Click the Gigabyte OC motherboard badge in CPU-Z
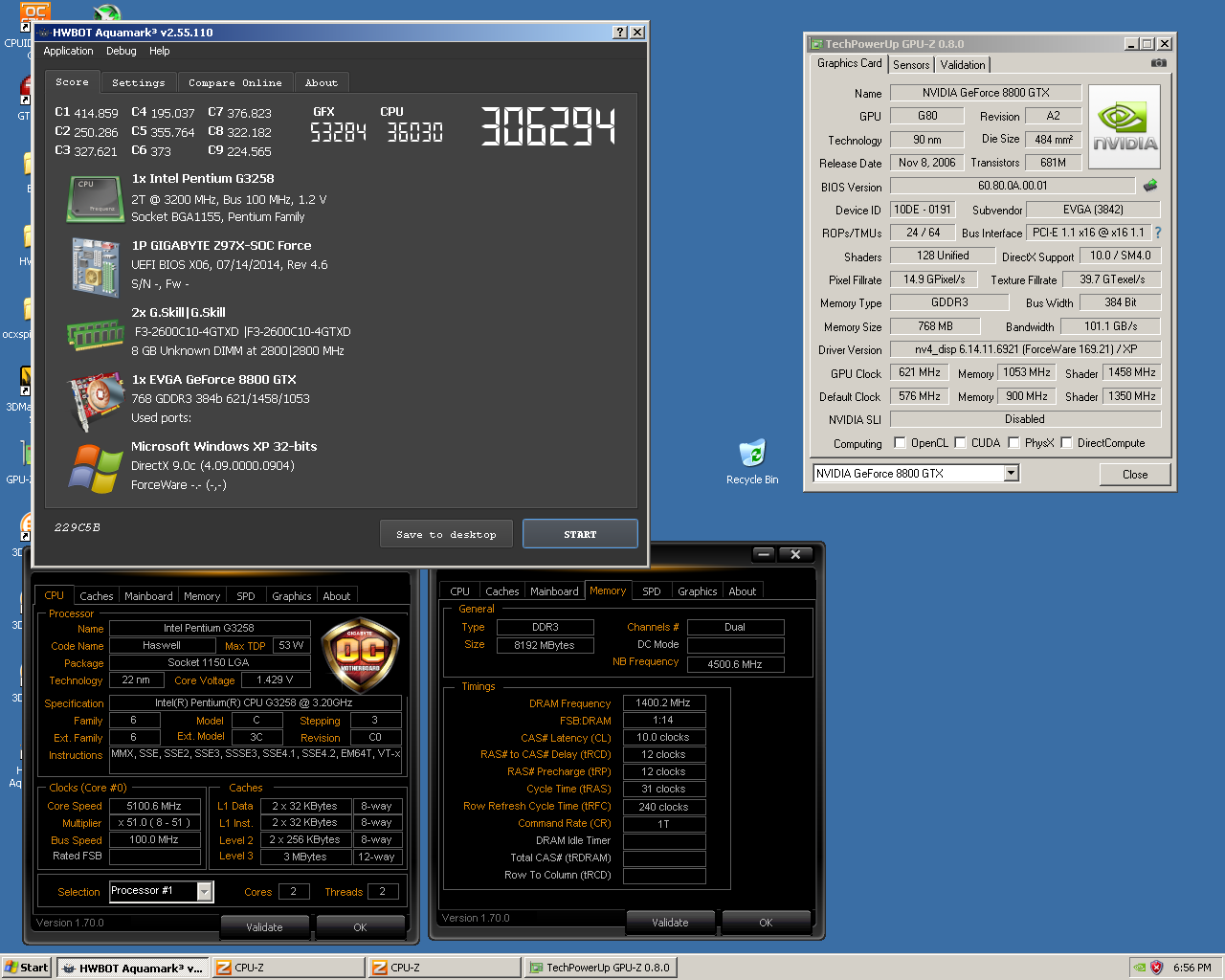This screenshot has height=980, width=1225. tap(361, 656)
